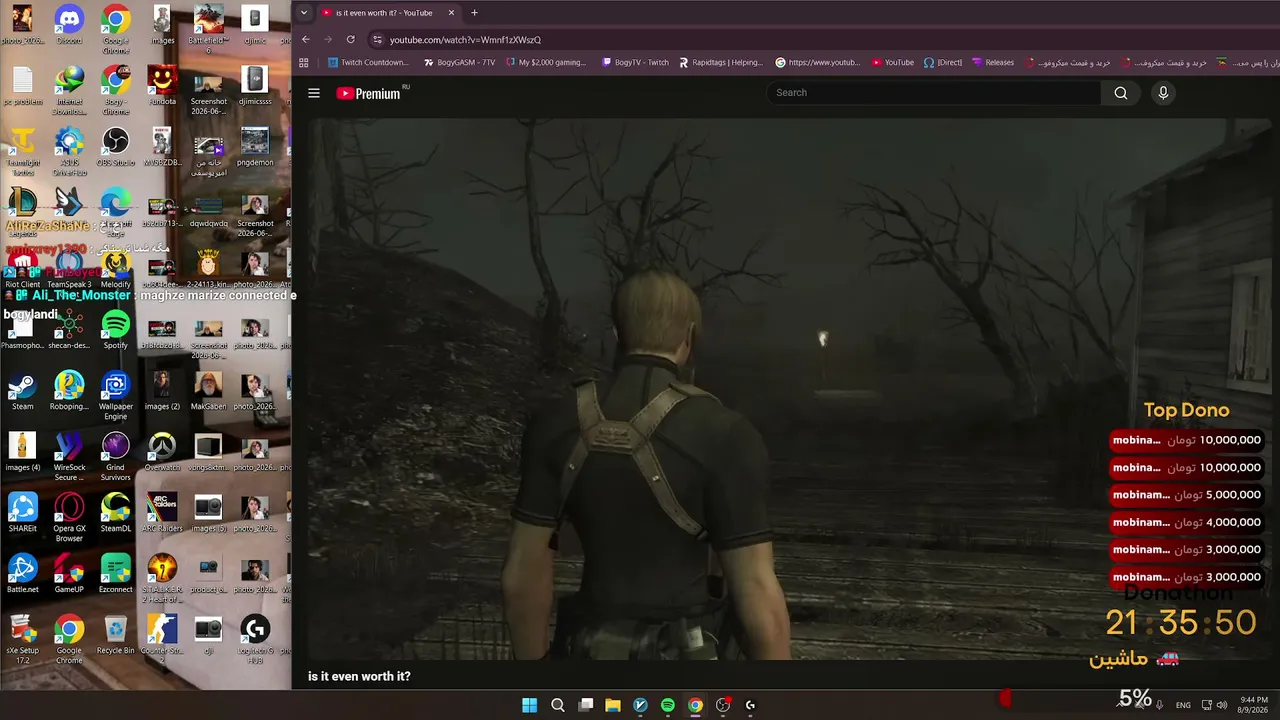Select the Spotify desktop shortcut
Screen dimensions: 1280x720
click(115, 330)
